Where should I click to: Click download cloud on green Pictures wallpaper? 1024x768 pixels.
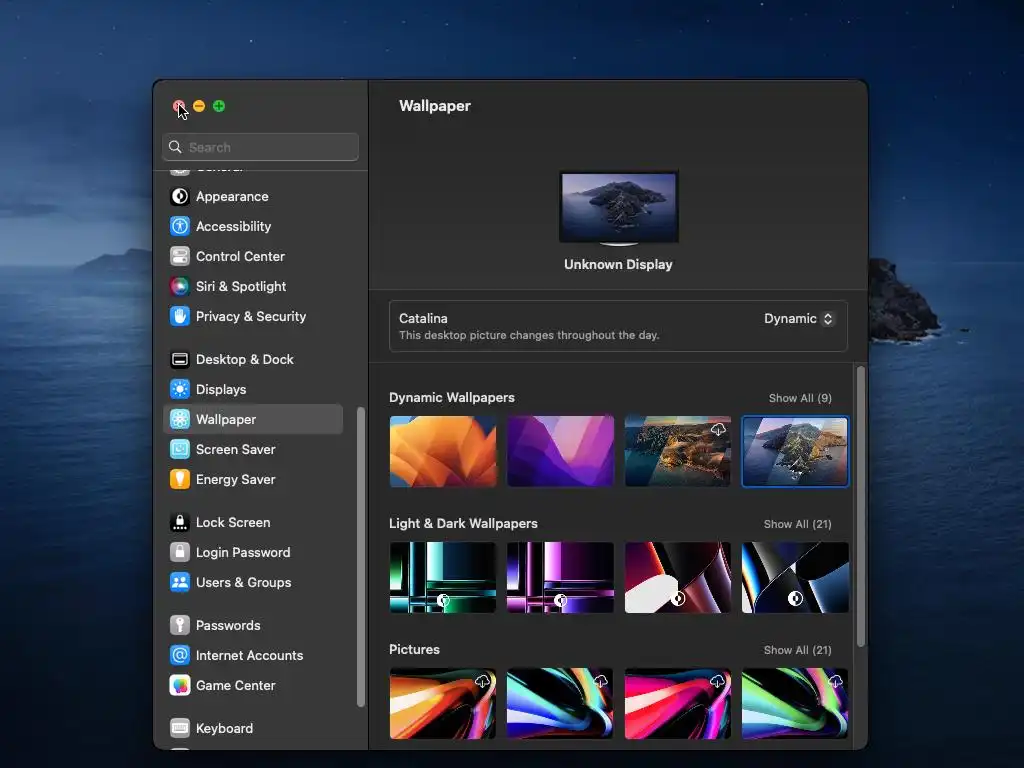click(x=835, y=681)
